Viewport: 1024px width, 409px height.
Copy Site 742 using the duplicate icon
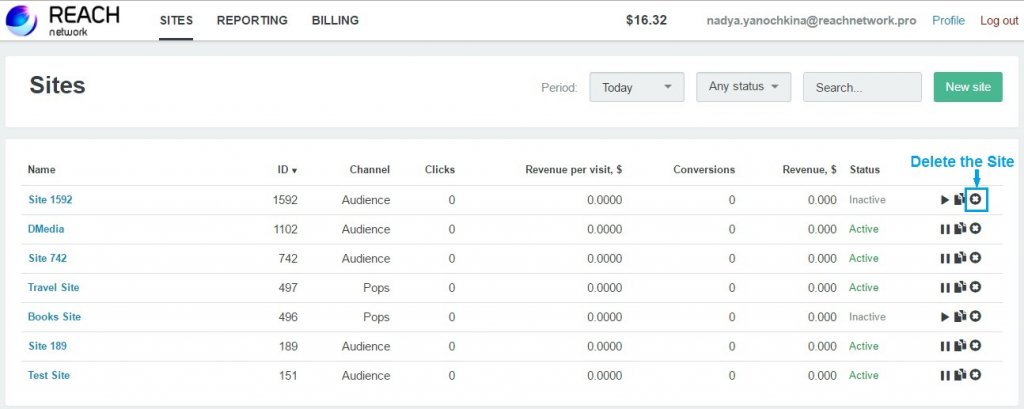(960, 258)
